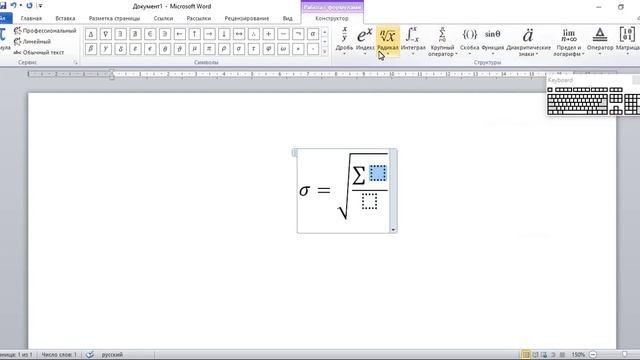Insert the delta δ lowercase symbol

click(120, 49)
